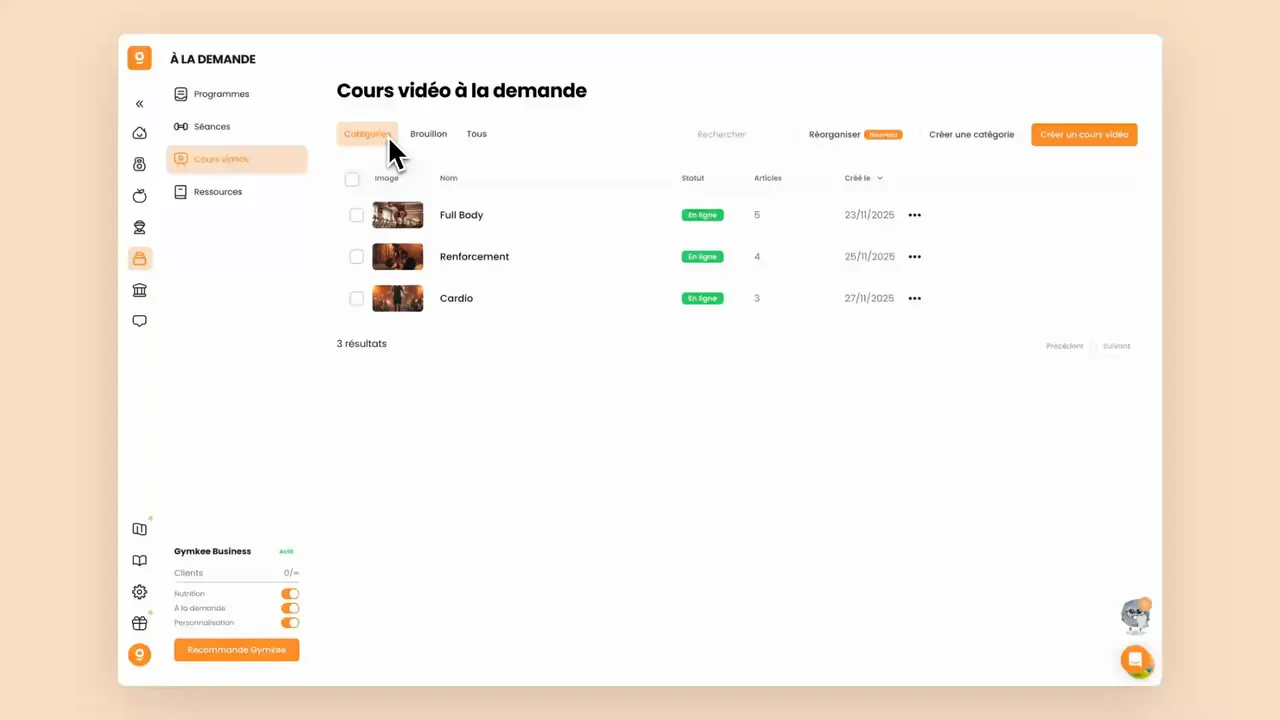Image resolution: width=1280 pixels, height=720 pixels.
Task: Click the Précédent pagination button
Action: tap(1064, 346)
